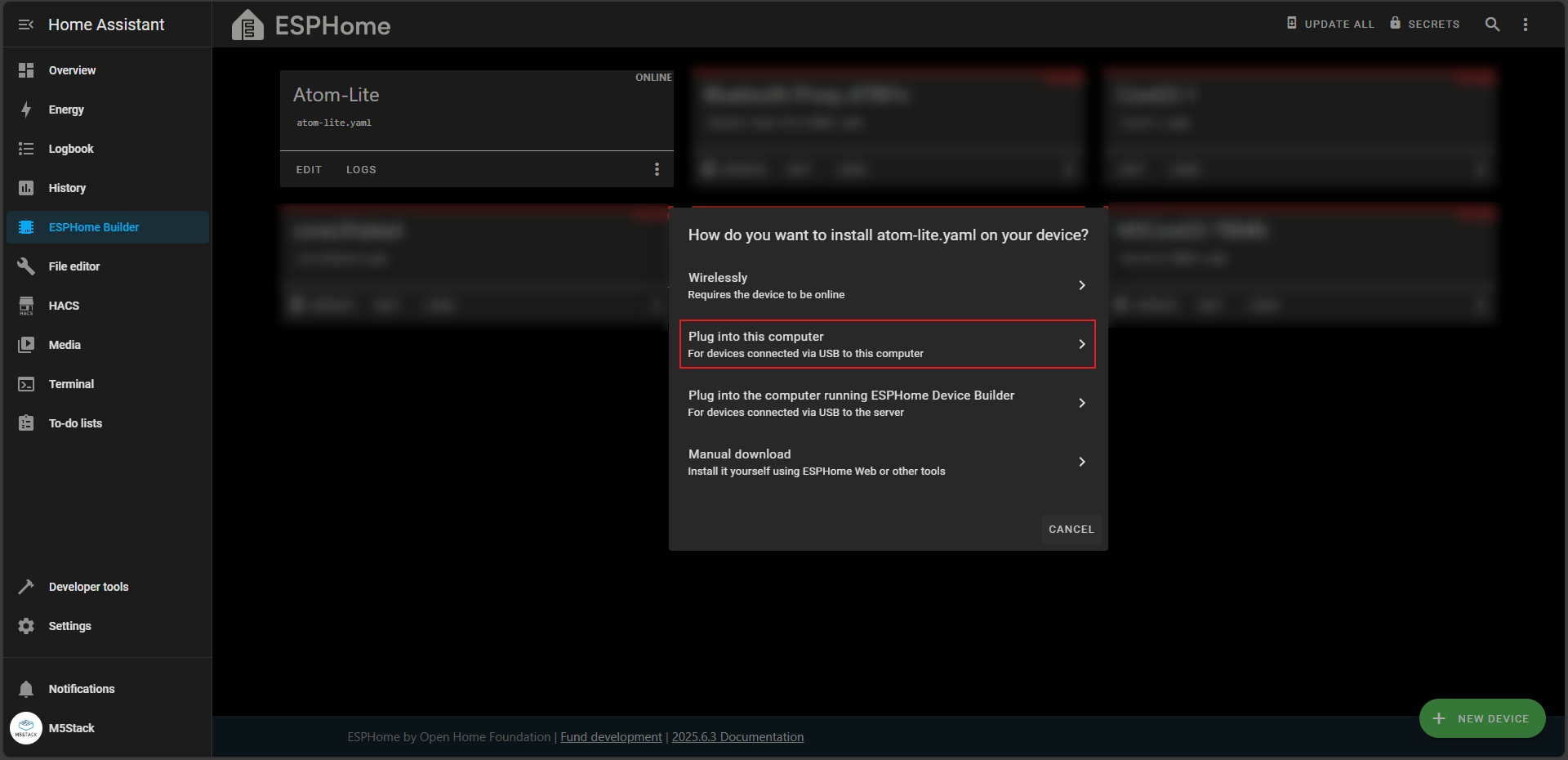Screen dimensions: 1568x760
Task: Open the History chart icon
Action: (26, 188)
